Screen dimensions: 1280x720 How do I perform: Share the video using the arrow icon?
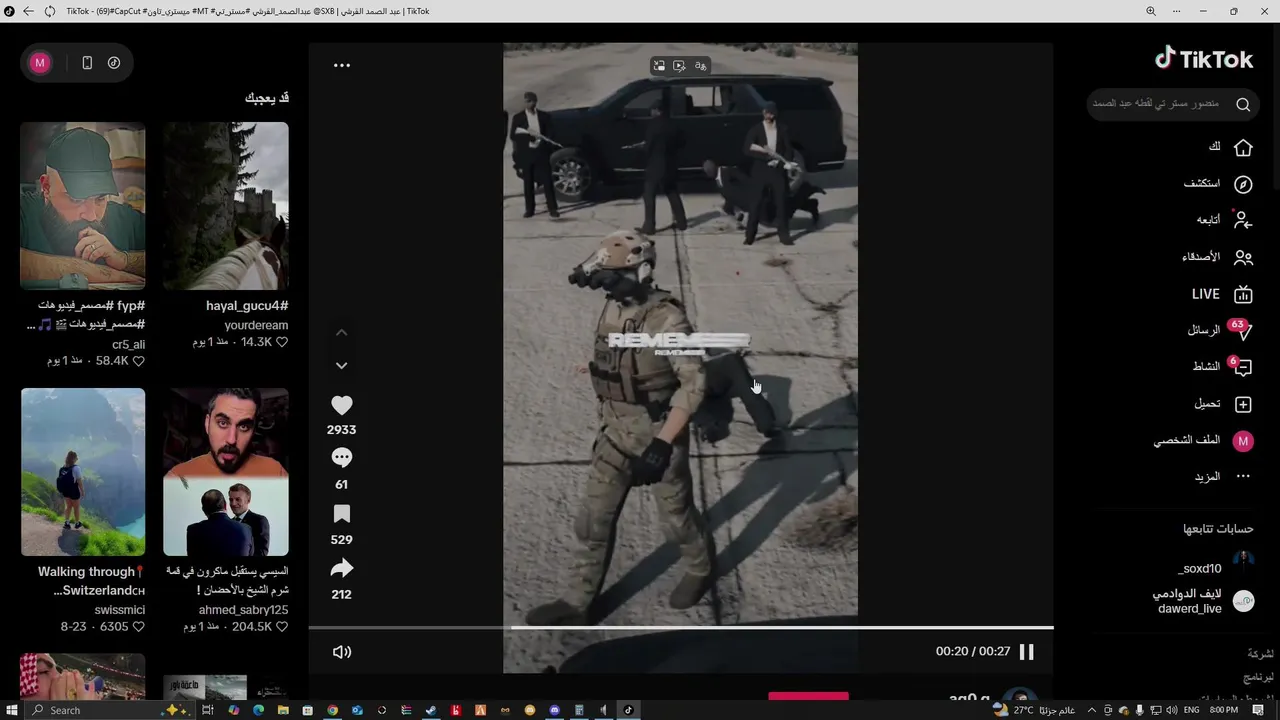[342, 569]
